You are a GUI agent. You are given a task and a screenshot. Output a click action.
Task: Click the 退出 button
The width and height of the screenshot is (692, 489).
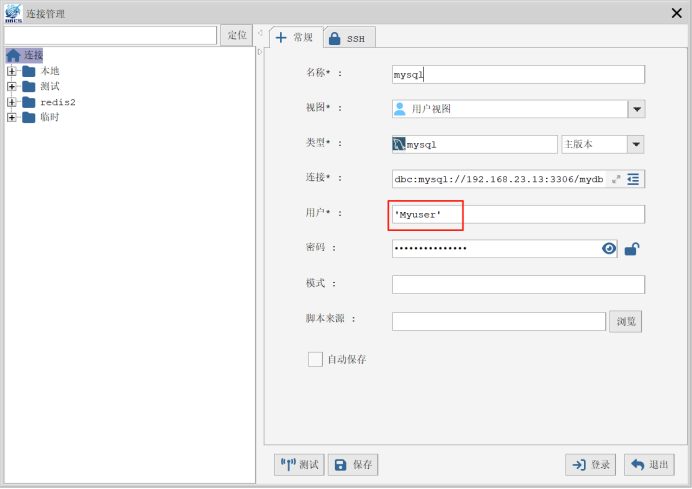(x=649, y=465)
